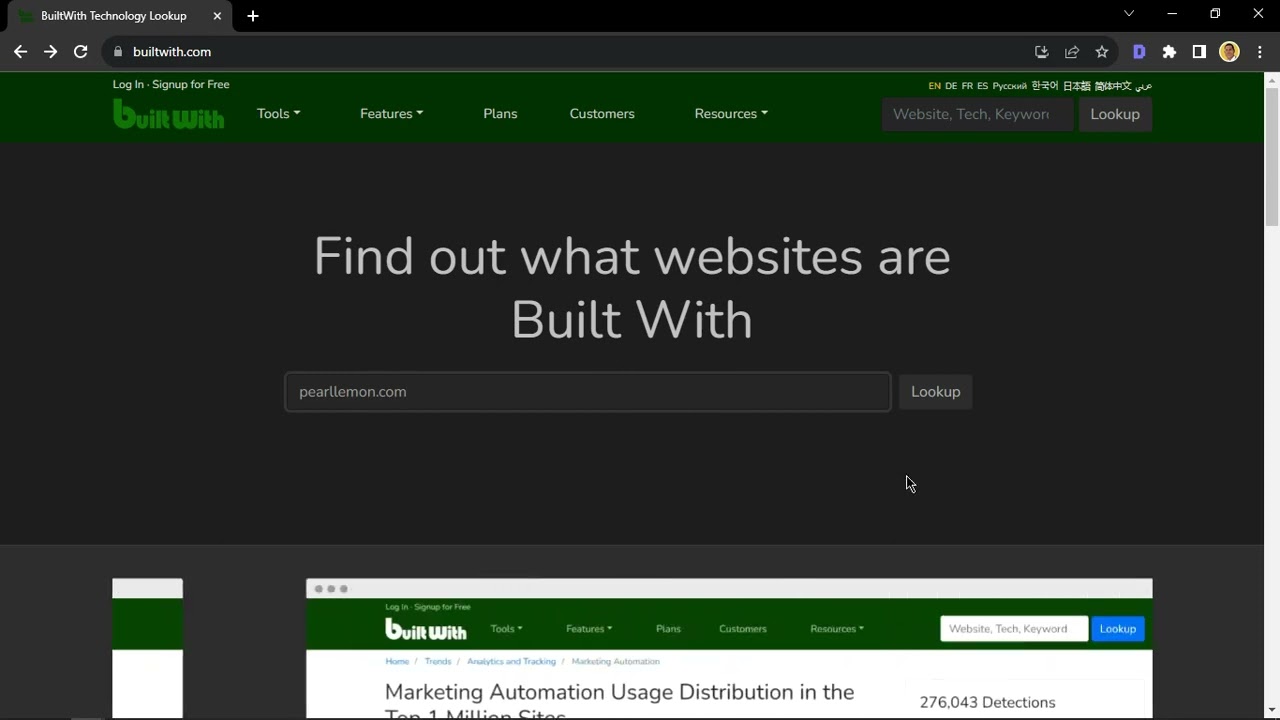Screen dimensions: 1280x720
Task: Click the page vertical scrollbar thumb
Action: tap(1272, 157)
